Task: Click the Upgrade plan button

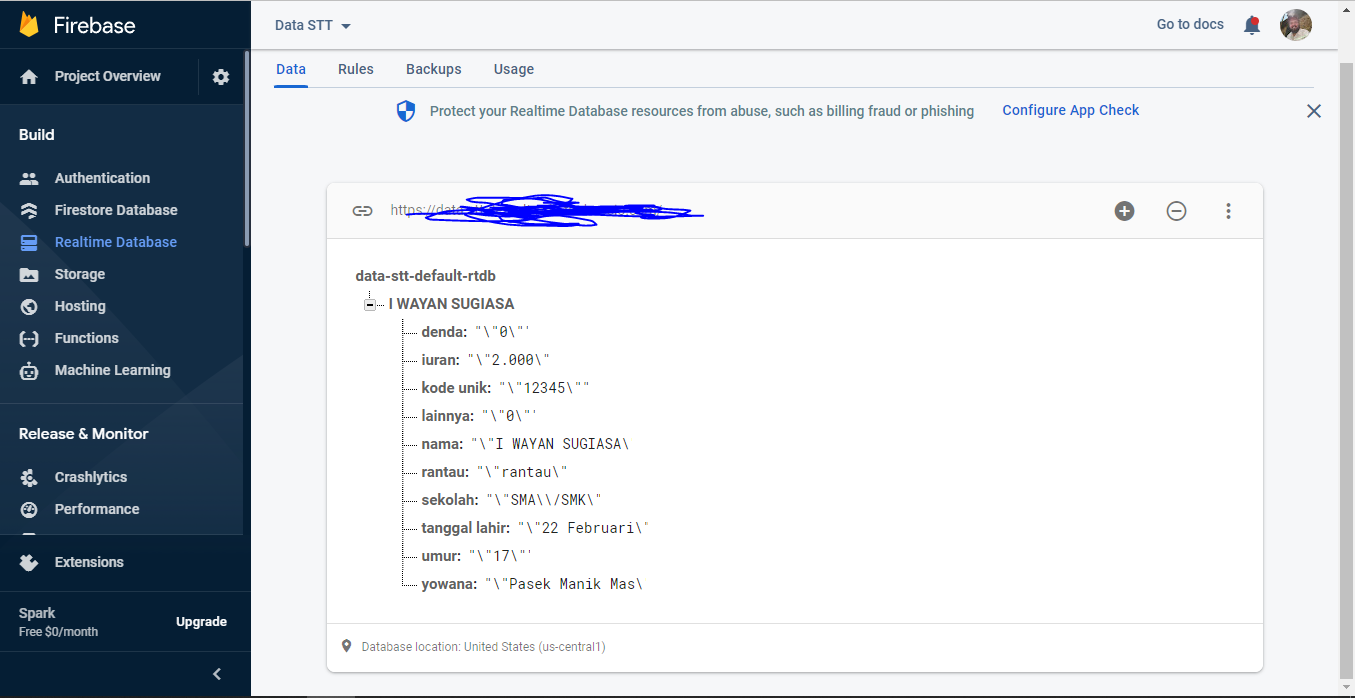Action: (201, 622)
